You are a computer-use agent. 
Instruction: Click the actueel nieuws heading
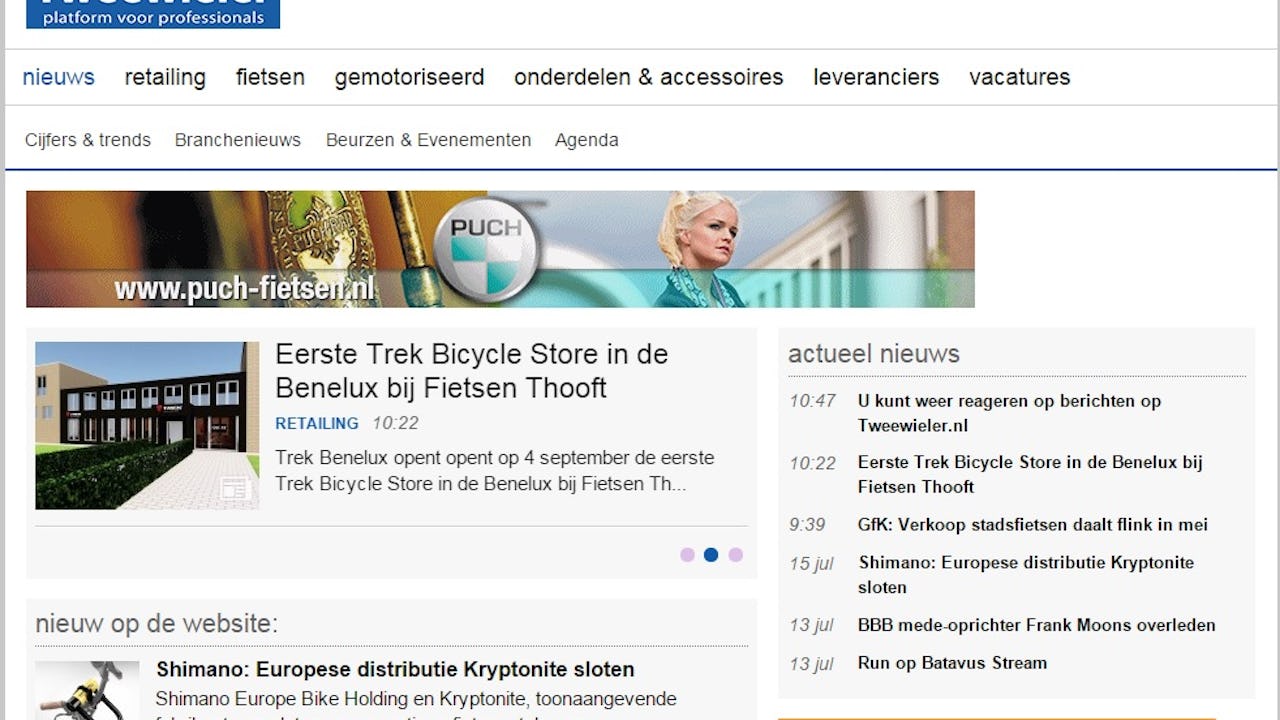tap(874, 354)
